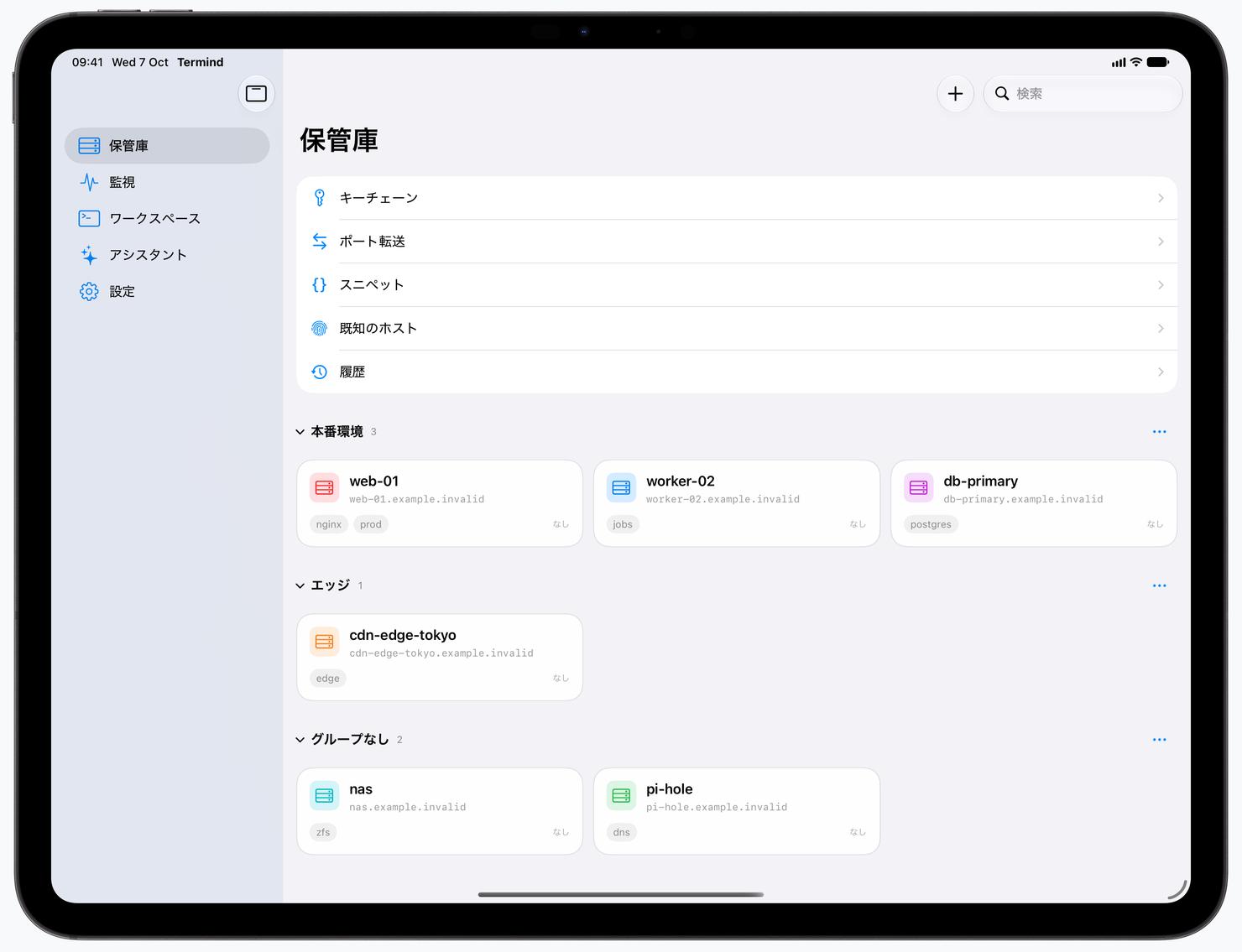
Task: Click the nginx tag on web-01
Action: click(329, 524)
